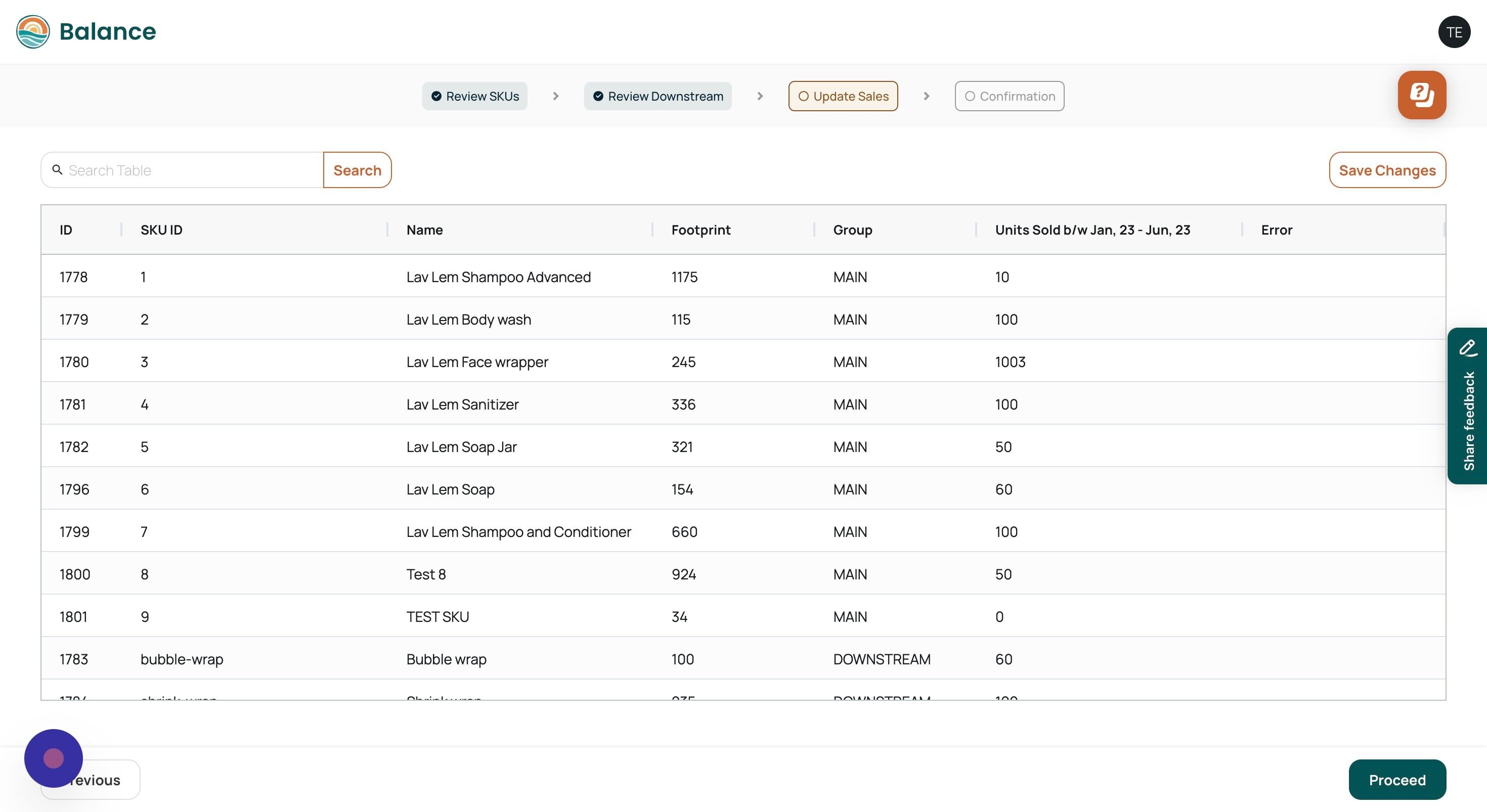Screen dimensions: 1487x812
Task: Click the bubble-wrap SKU ID cell
Action: click(182, 659)
